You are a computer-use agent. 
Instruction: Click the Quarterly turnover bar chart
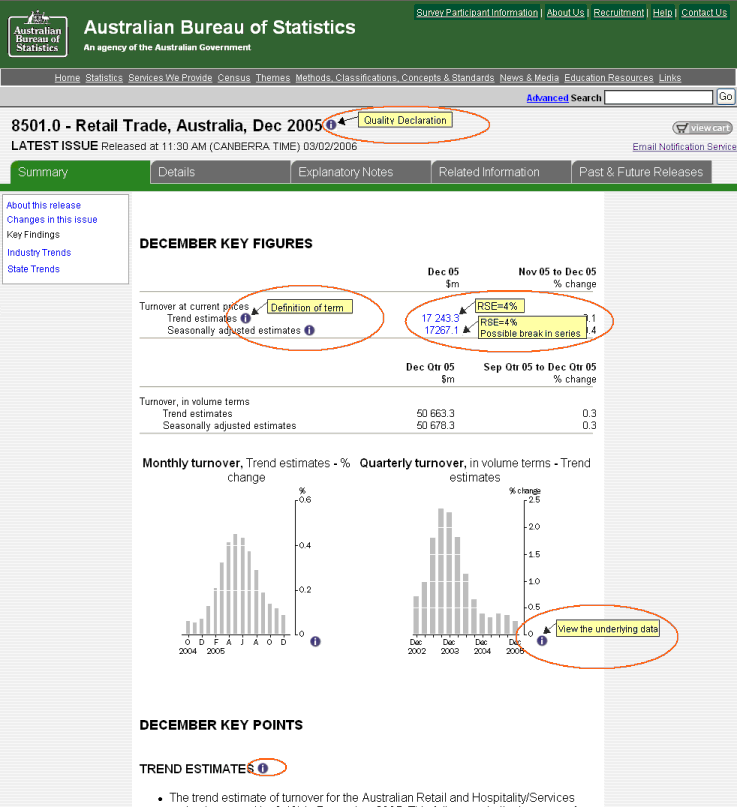tap(476, 571)
